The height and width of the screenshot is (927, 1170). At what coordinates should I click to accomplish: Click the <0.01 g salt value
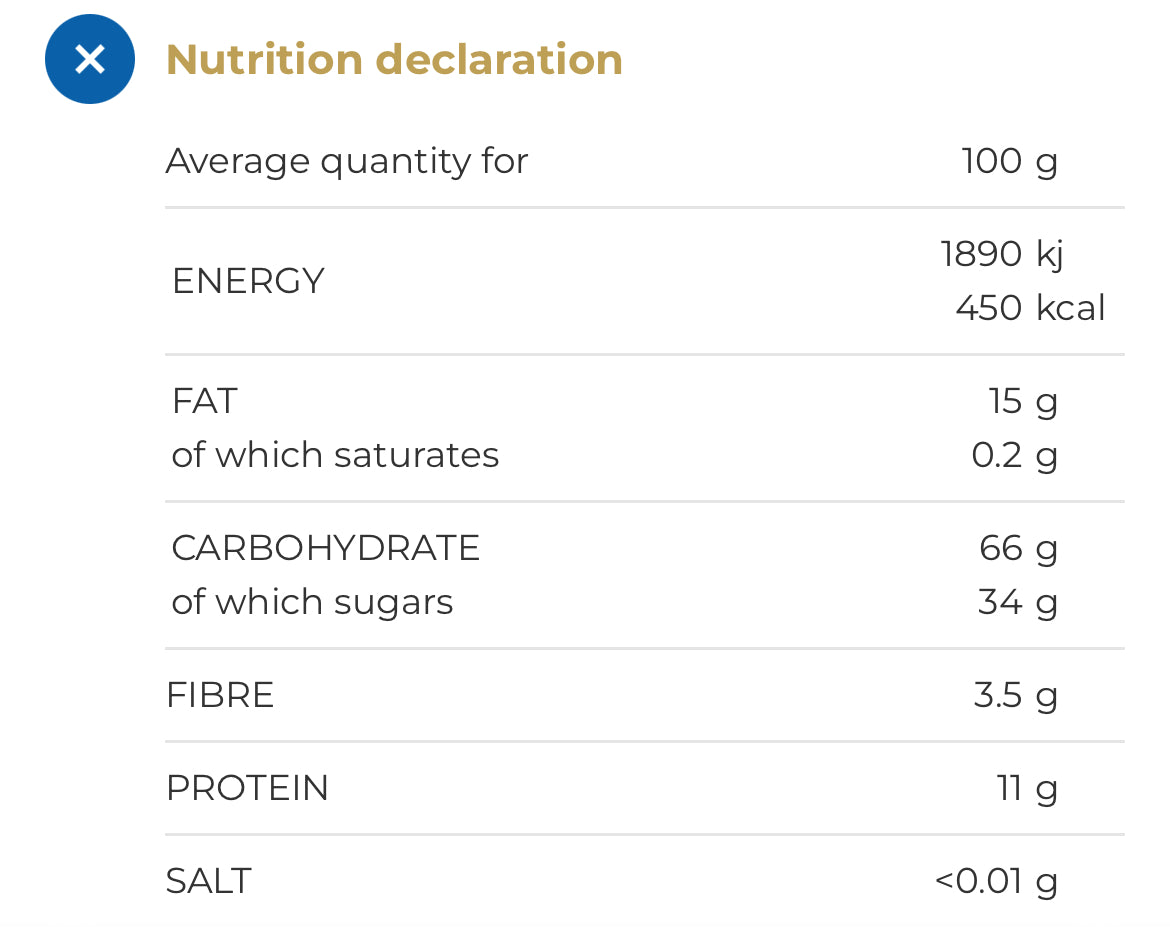click(x=996, y=882)
